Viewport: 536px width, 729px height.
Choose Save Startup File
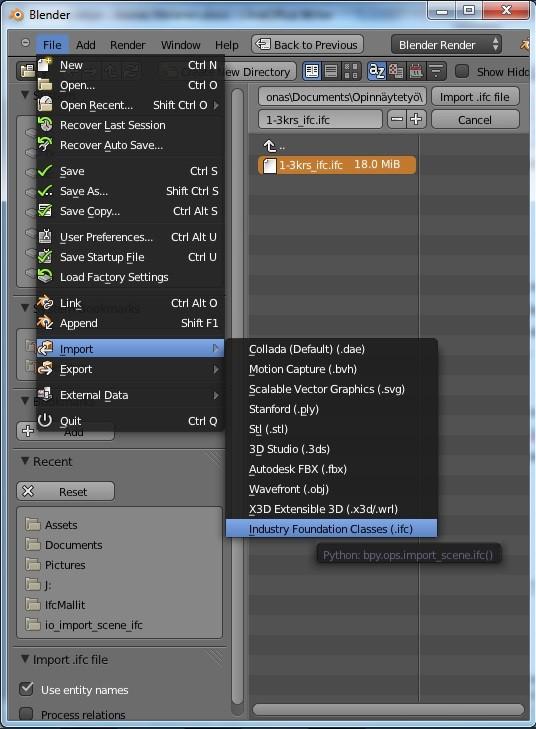point(130,257)
